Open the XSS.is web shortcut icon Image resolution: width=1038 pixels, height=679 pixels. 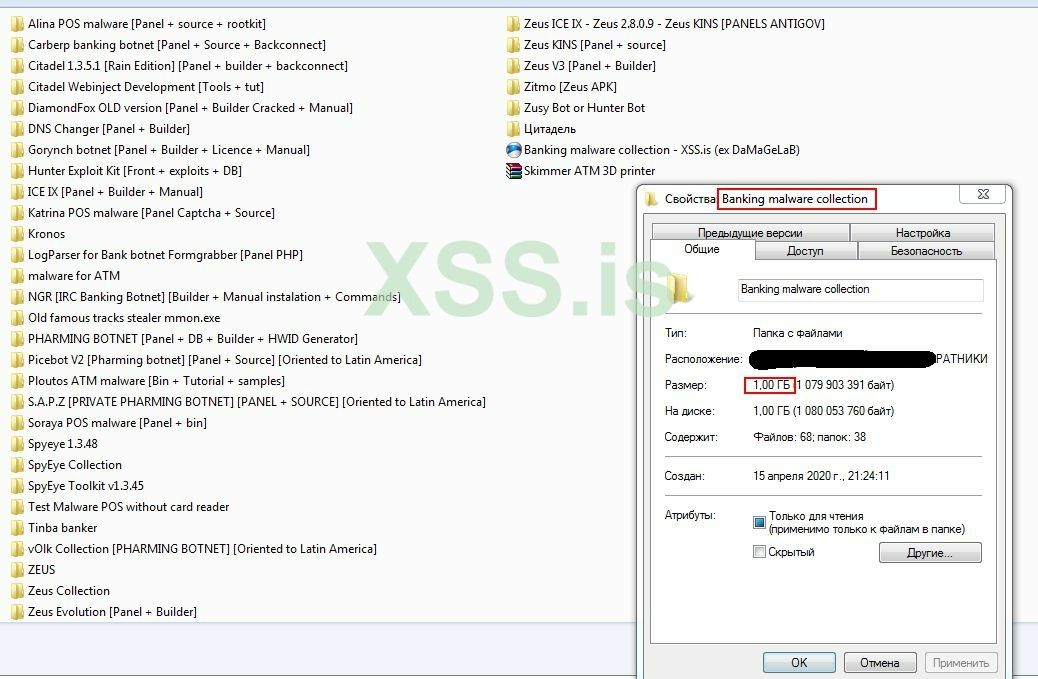click(x=514, y=150)
